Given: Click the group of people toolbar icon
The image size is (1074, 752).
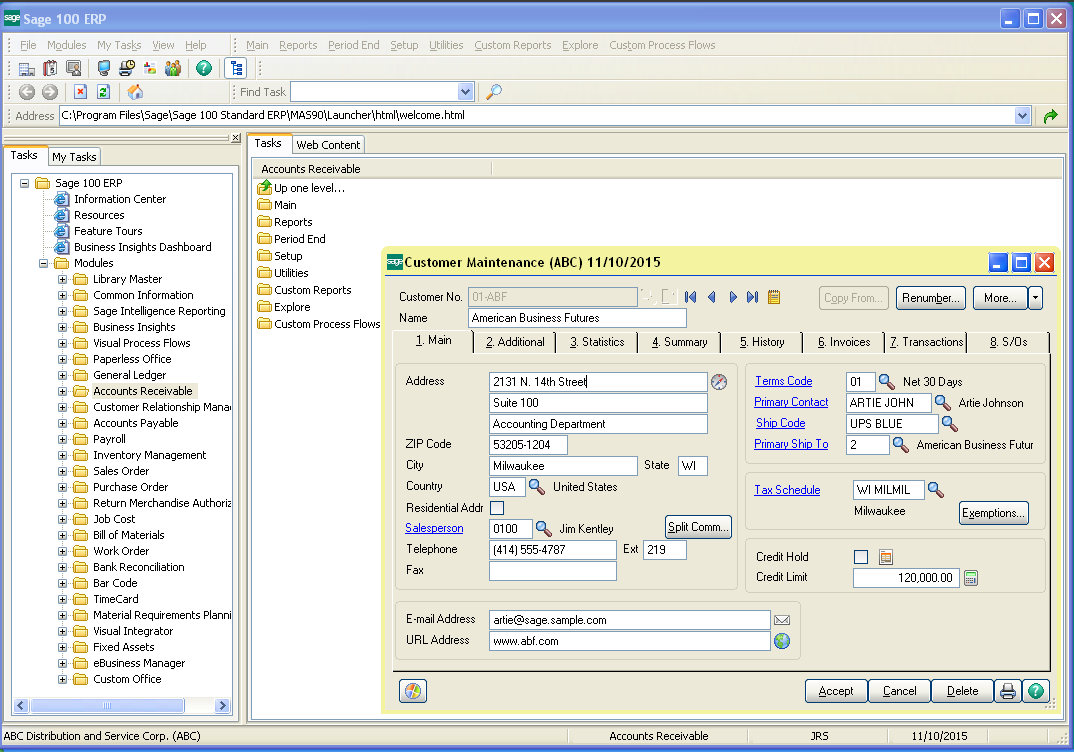Looking at the screenshot, I should click(173, 68).
